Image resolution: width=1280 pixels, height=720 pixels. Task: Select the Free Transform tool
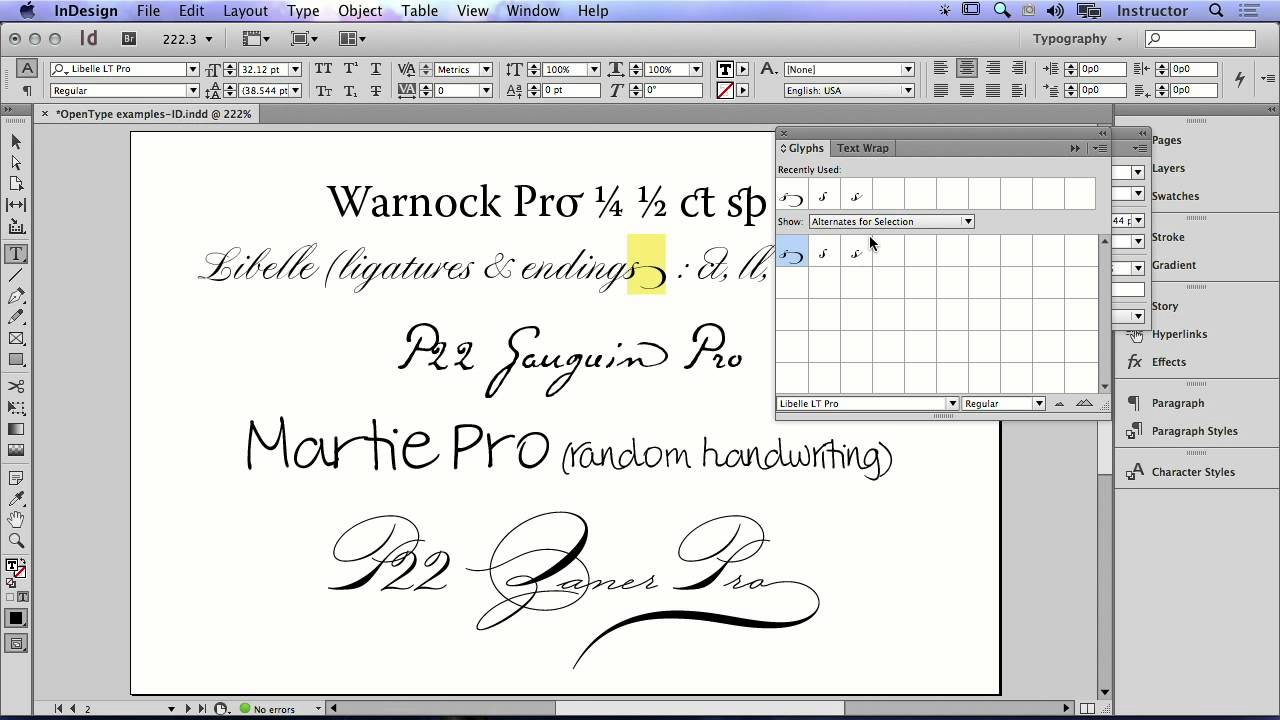pyautogui.click(x=16, y=408)
